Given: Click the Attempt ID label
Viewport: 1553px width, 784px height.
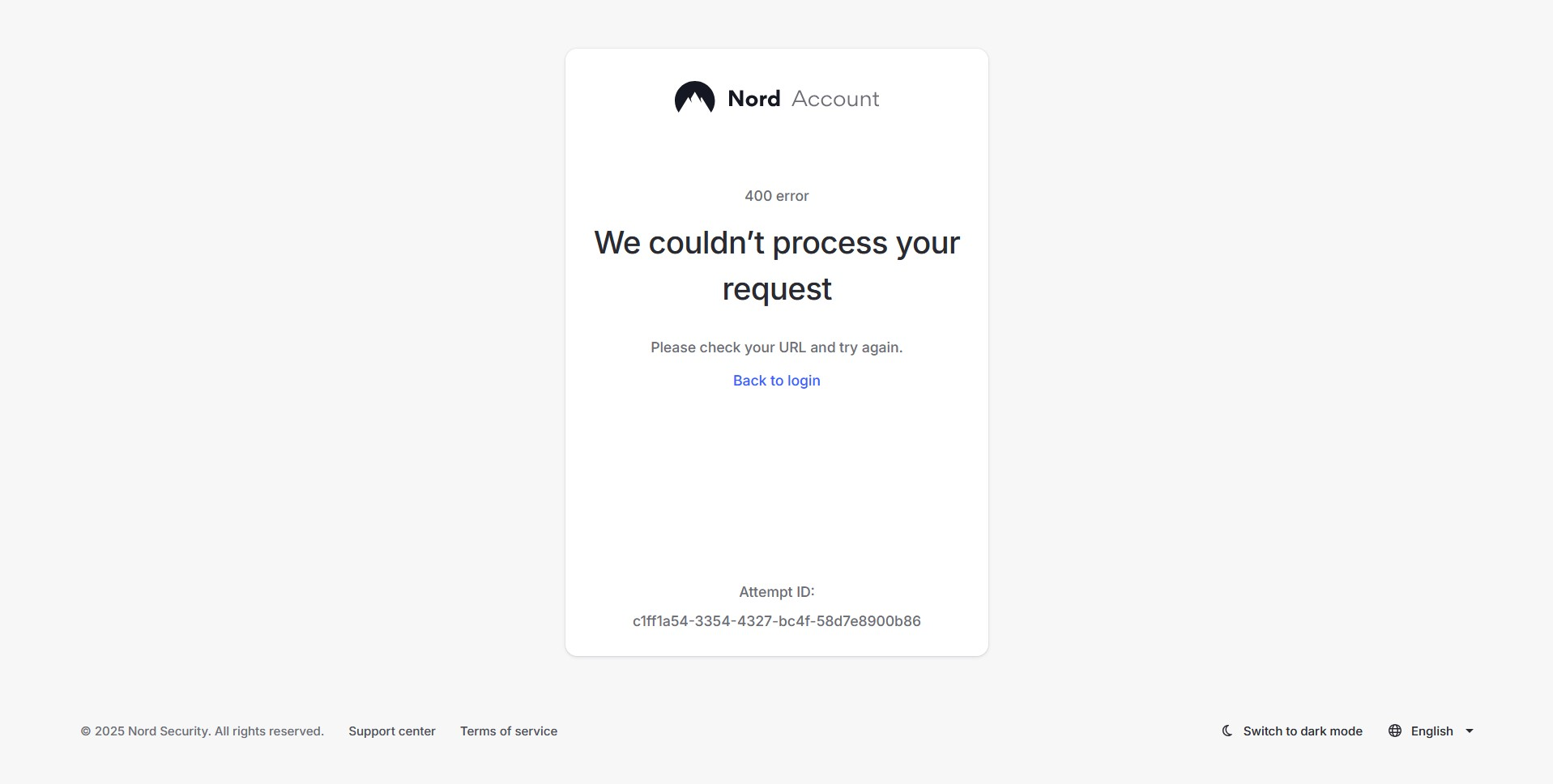Looking at the screenshot, I should 776,592.
